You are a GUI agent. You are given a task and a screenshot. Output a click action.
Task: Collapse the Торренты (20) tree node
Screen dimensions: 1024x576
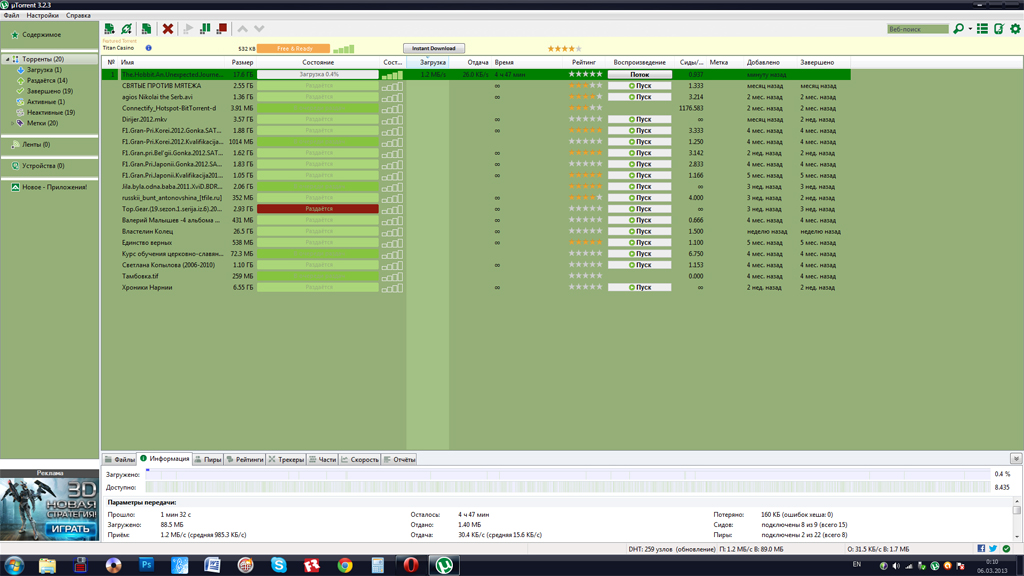(x=7, y=60)
